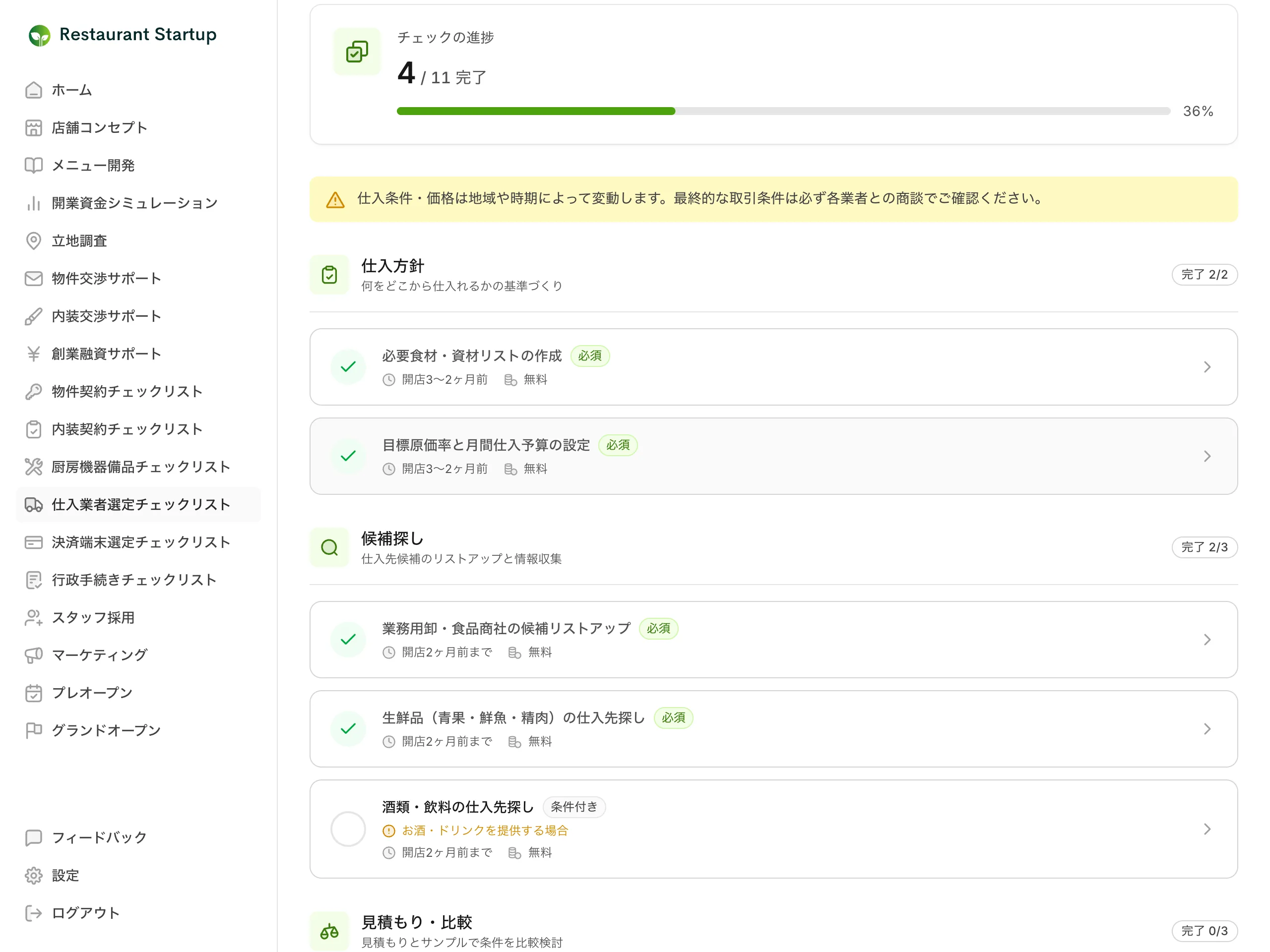Uncheck 生鮮品の仕入先探し task
Screen dimensions: 1270x952
click(348, 729)
